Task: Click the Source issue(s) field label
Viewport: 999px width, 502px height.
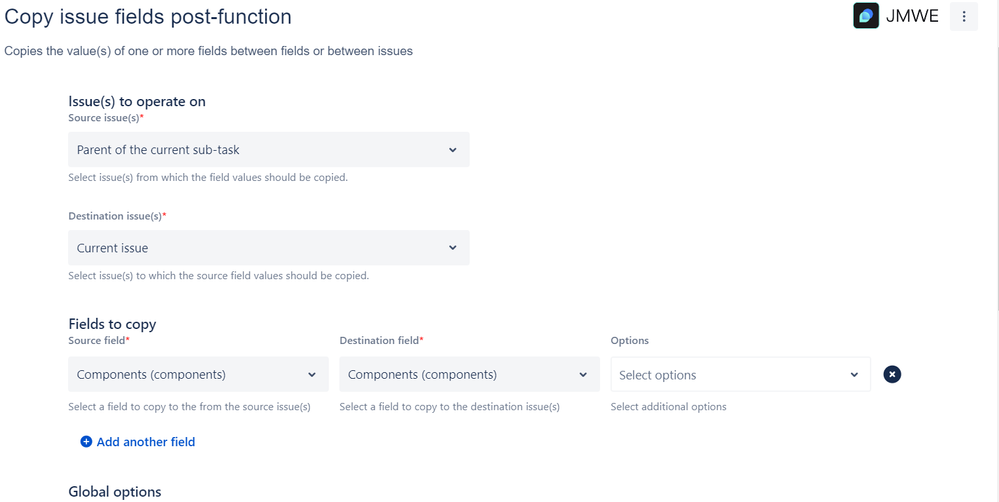Action: (104, 118)
